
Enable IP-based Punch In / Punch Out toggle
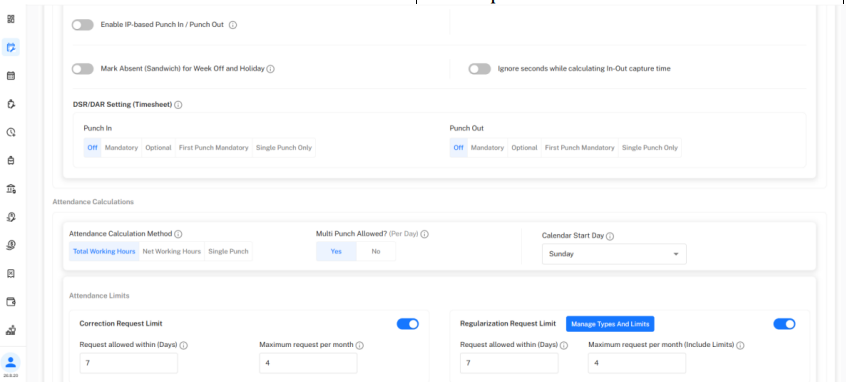tap(83, 25)
